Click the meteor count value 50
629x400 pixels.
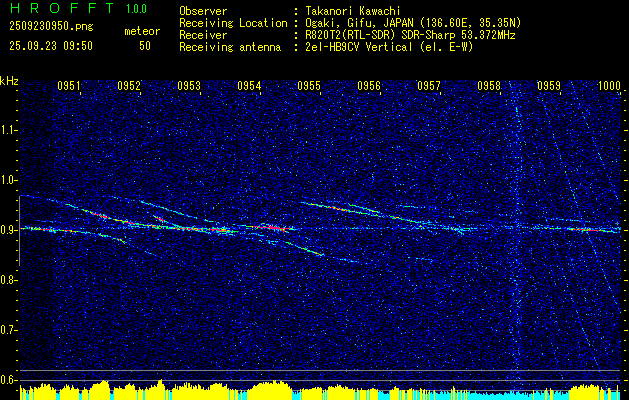(x=145, y=46)
